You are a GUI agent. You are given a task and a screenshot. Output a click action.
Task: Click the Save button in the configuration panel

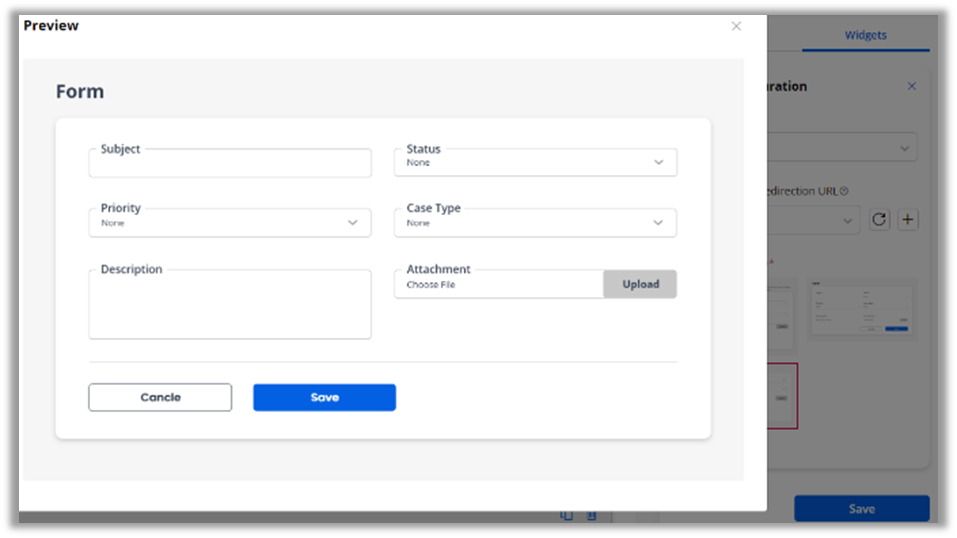(861, 508)
